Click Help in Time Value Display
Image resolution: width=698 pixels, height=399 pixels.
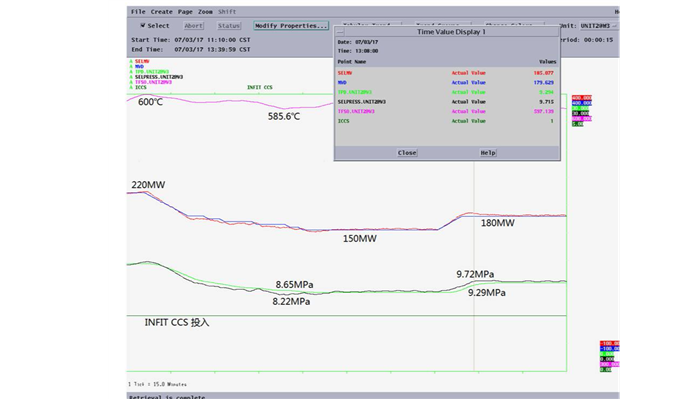click(x=488, y=153)
